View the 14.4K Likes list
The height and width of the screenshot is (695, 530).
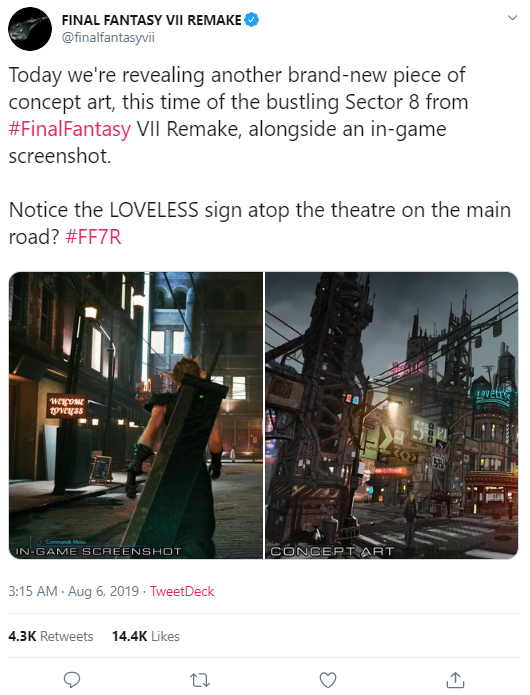146,636
